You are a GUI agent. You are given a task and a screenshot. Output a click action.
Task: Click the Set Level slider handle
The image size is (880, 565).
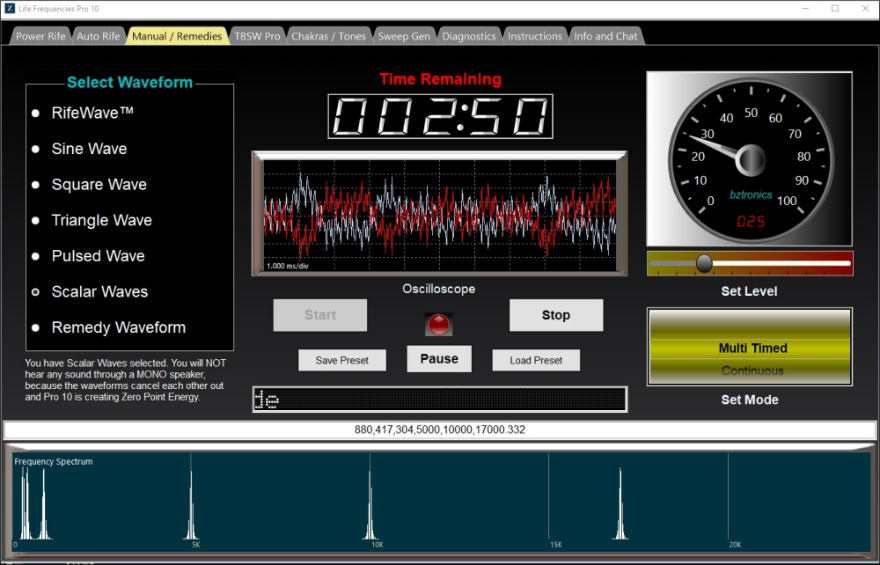point(704,263)
